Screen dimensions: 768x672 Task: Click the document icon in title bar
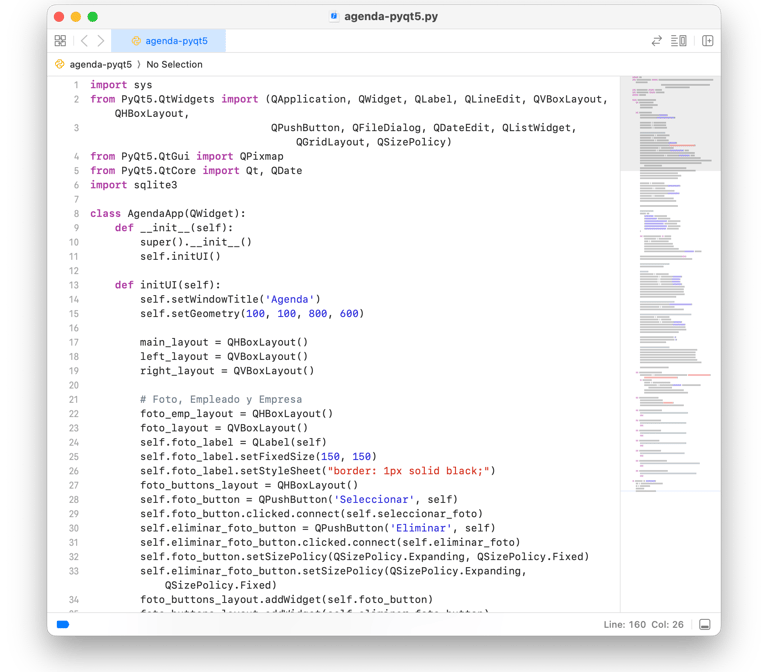click(334, 16)
